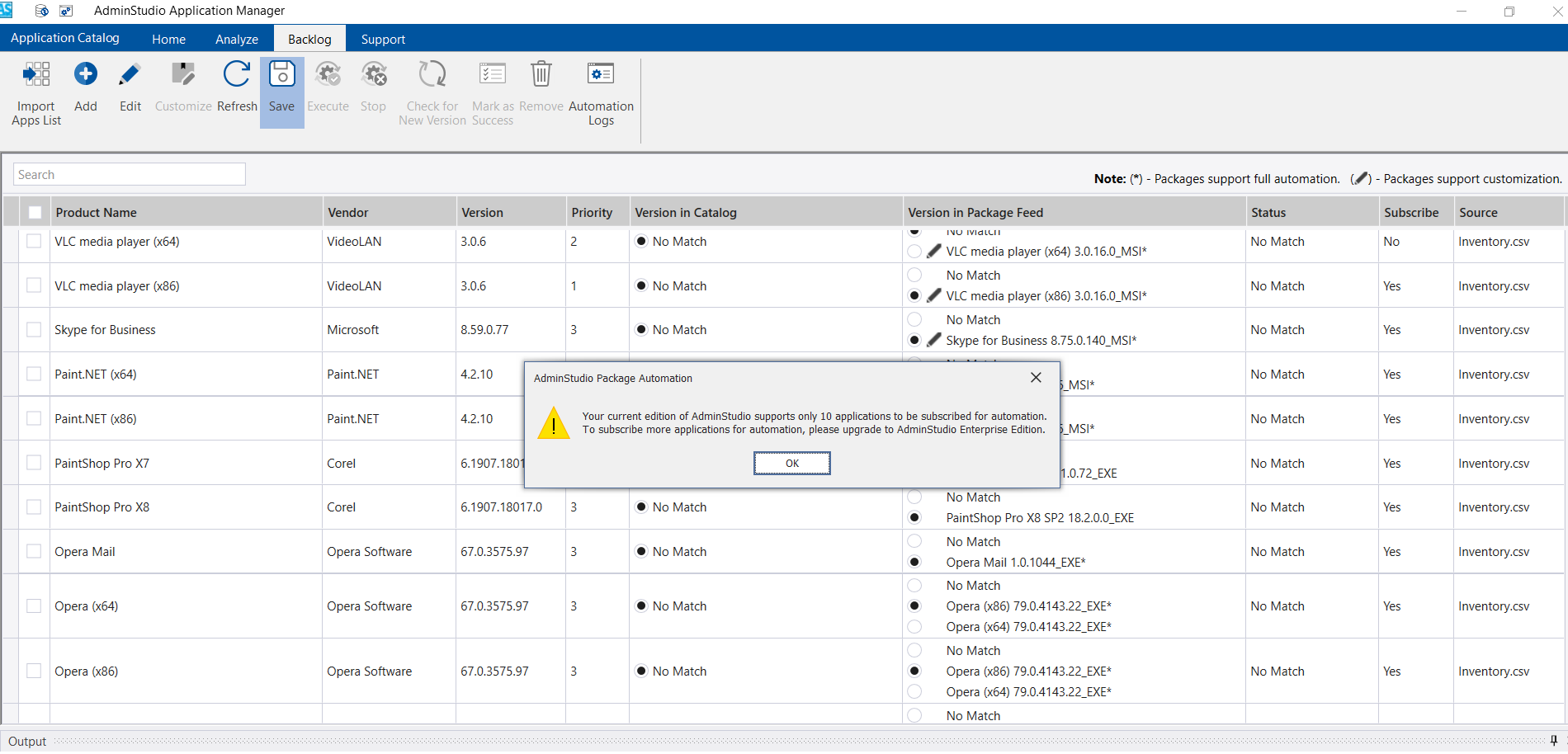Click Mark as Success icon
This screenshot has height=754, width=1568.
coord(493,74)
